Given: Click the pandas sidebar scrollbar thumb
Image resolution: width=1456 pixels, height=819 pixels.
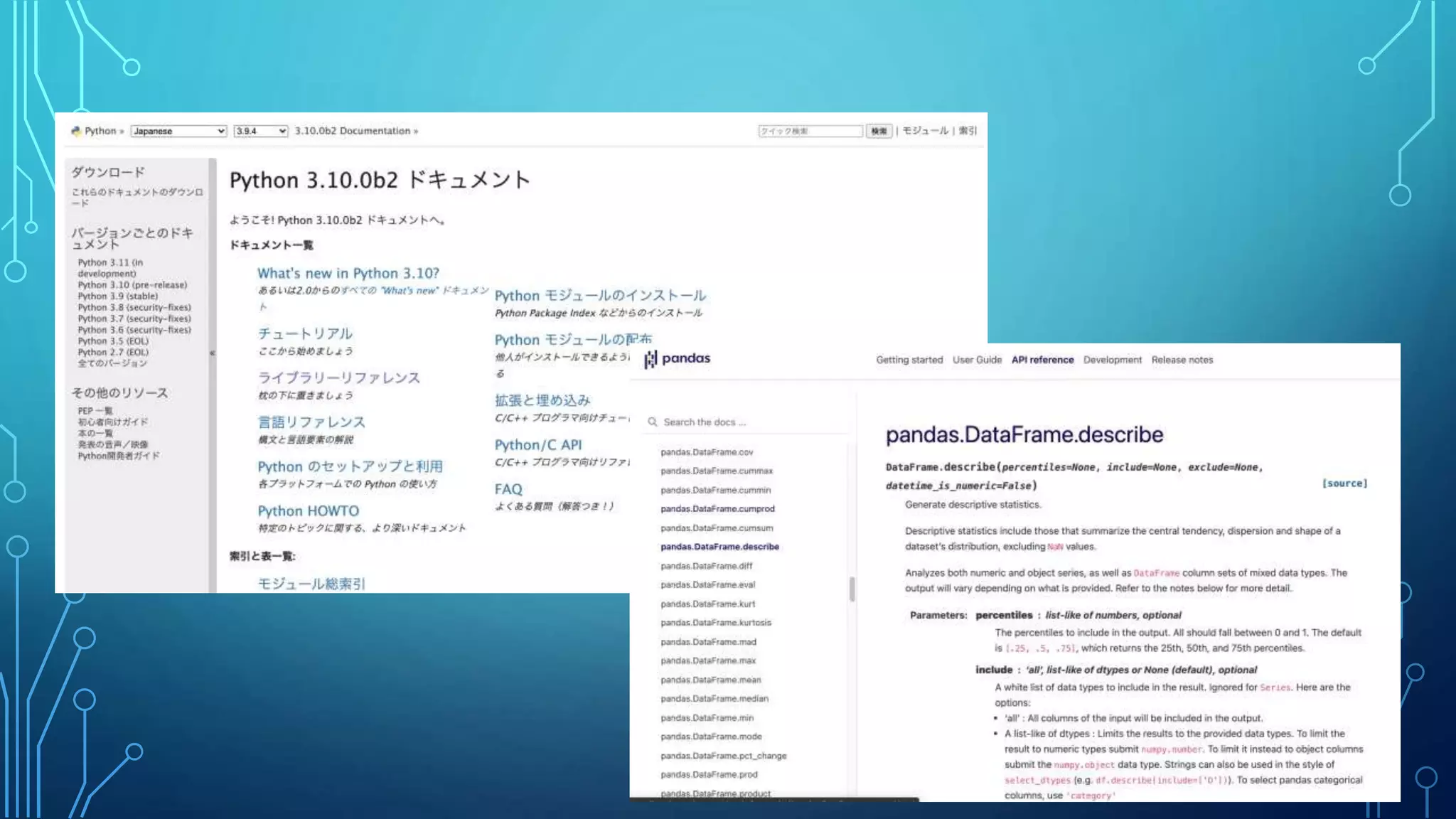Looking at the screenshot, I should click(852, 589).
